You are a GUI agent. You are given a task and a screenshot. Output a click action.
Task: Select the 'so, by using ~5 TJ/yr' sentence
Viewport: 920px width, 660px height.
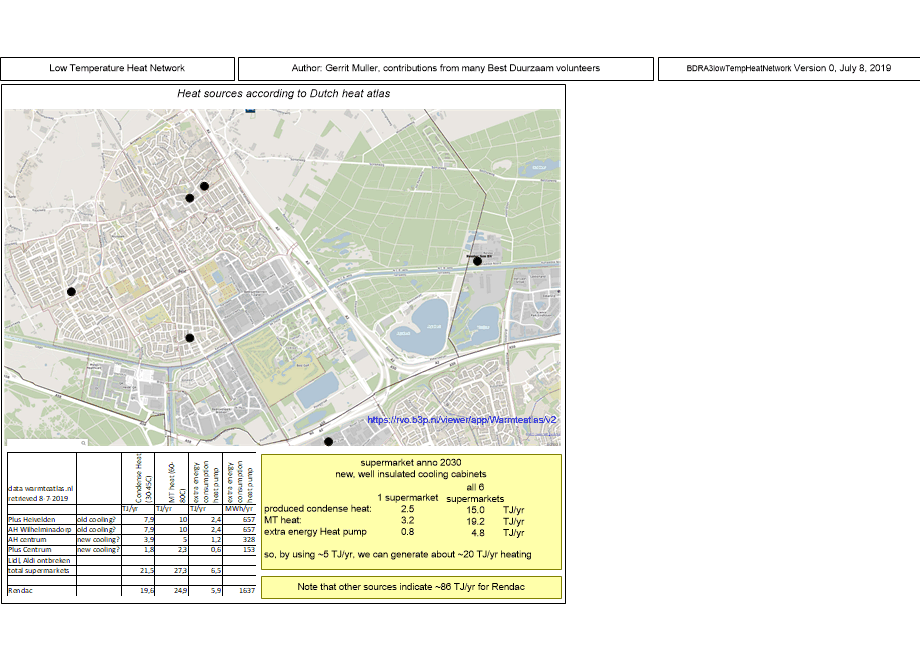(x=398, y=554)
